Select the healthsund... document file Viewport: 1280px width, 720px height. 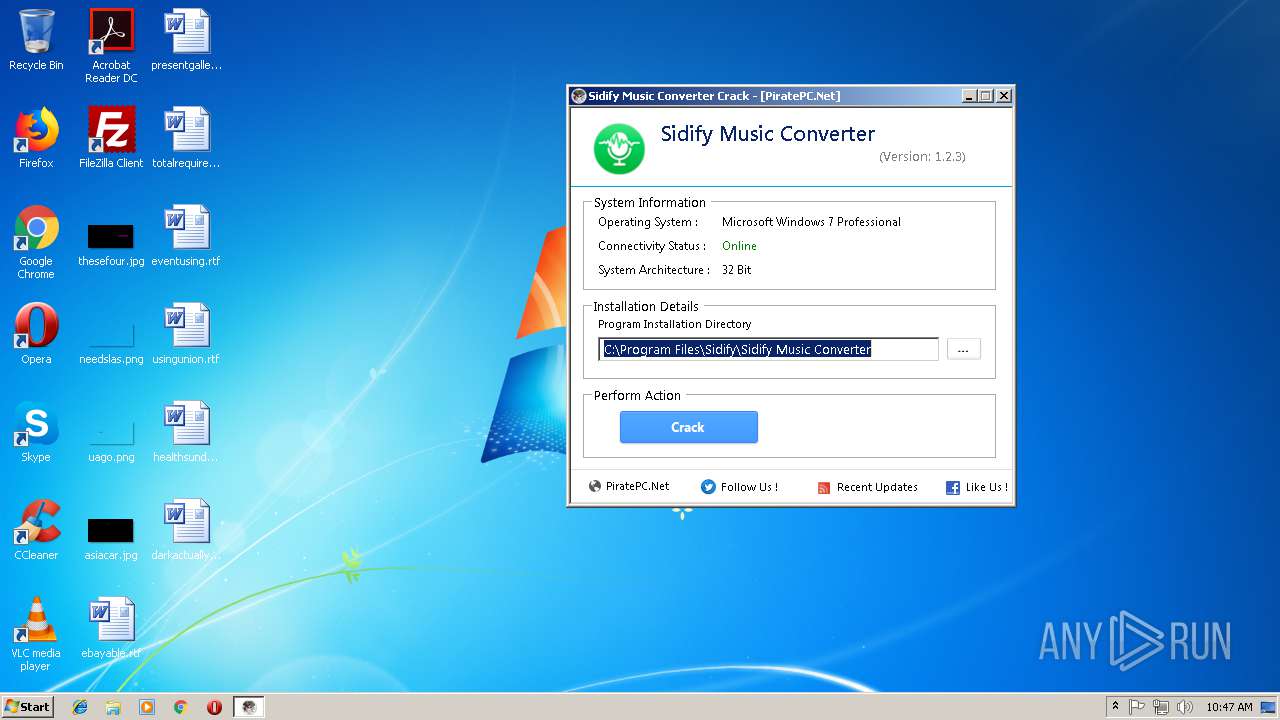186,432
